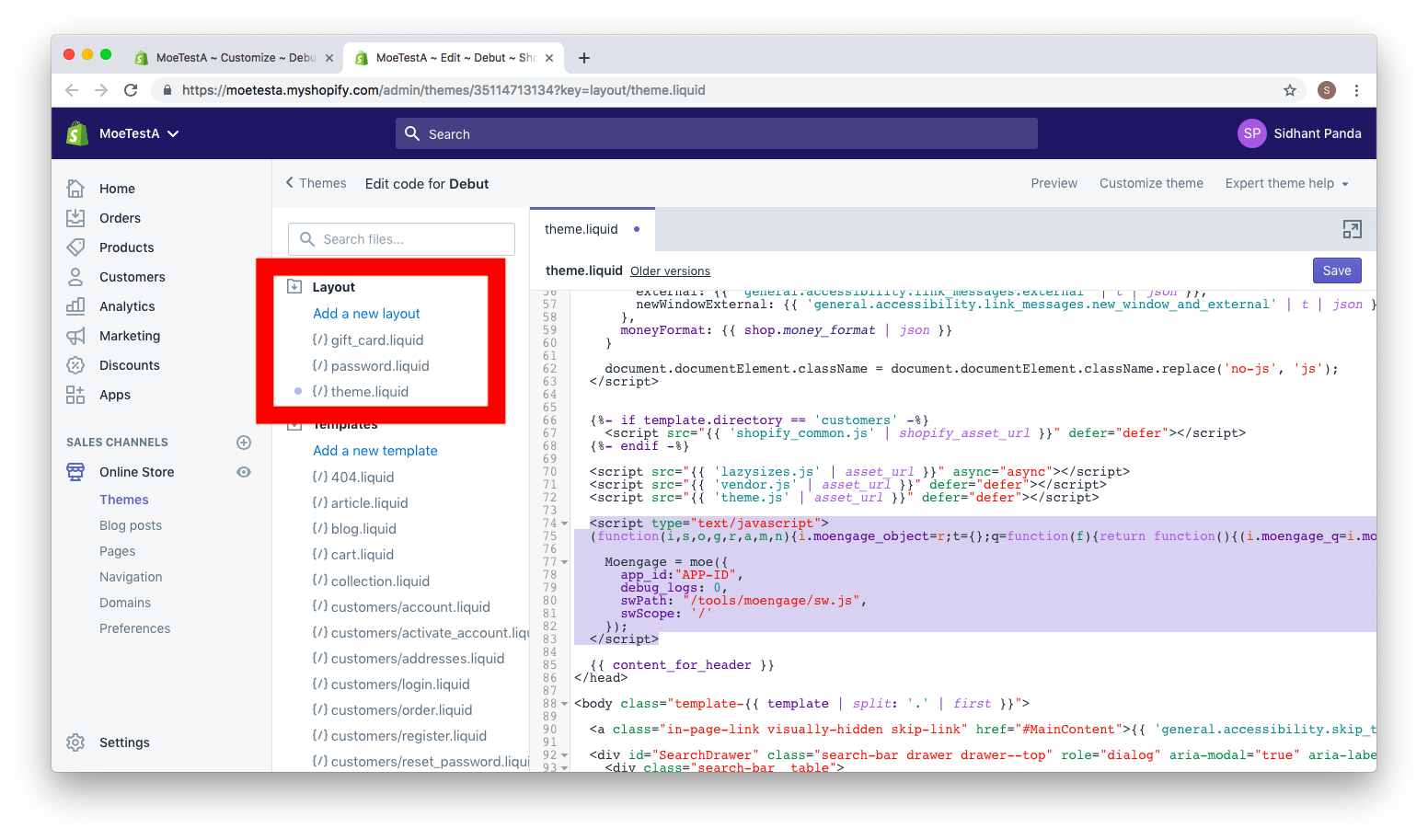Close the MoeTestA Customize tab
This screenshot has height=840, width=1428.
[x=329, y=58]
